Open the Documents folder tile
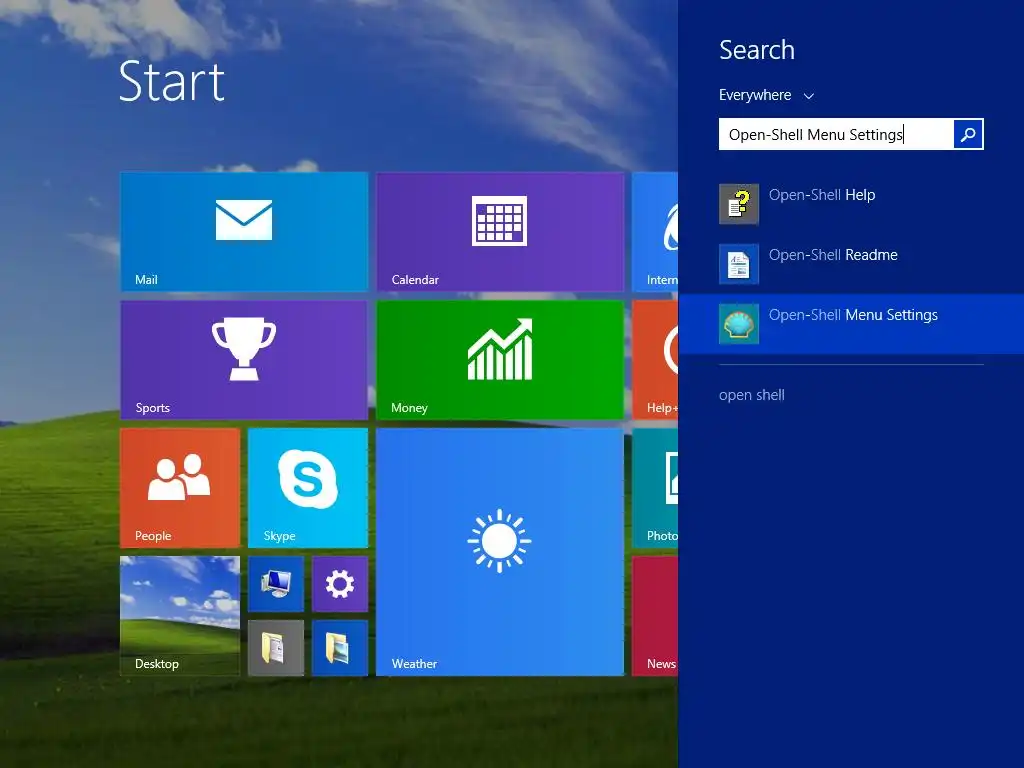1024x768 pixels. [276, 648]
